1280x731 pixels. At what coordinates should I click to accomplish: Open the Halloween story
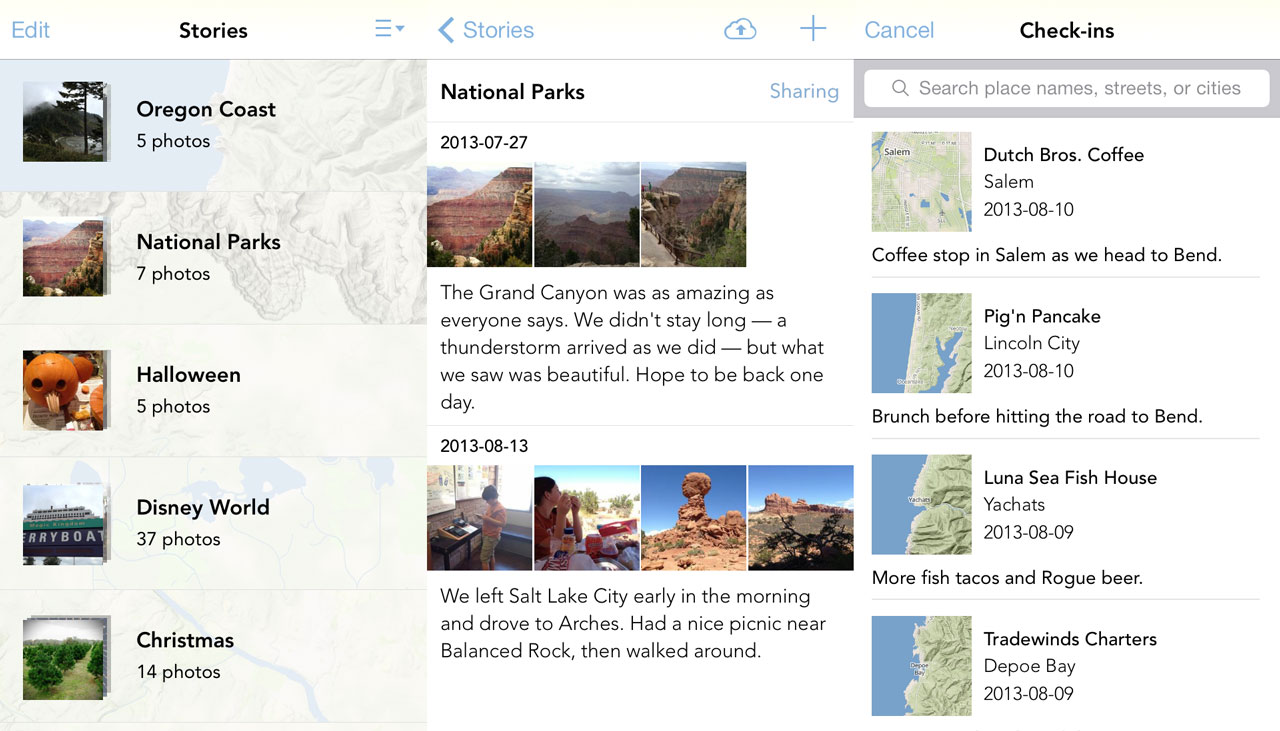pos(213,390)
